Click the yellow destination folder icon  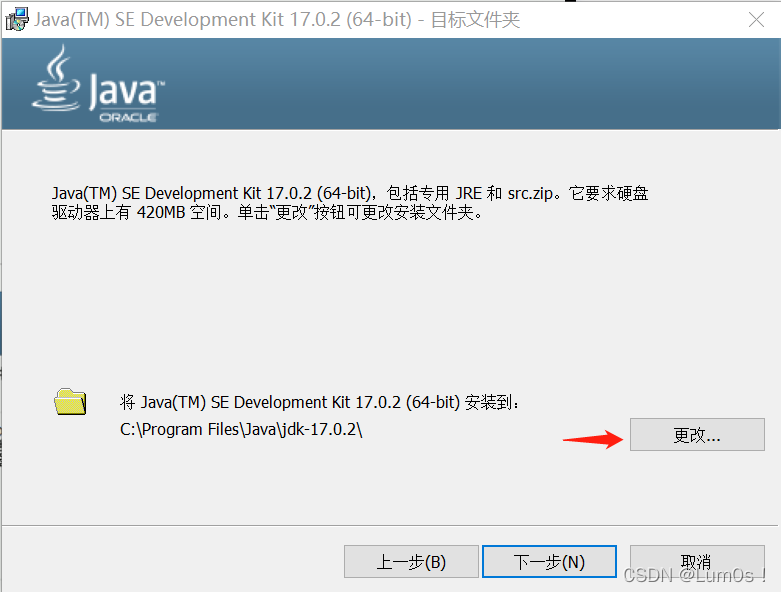click(x=70, y=401)
